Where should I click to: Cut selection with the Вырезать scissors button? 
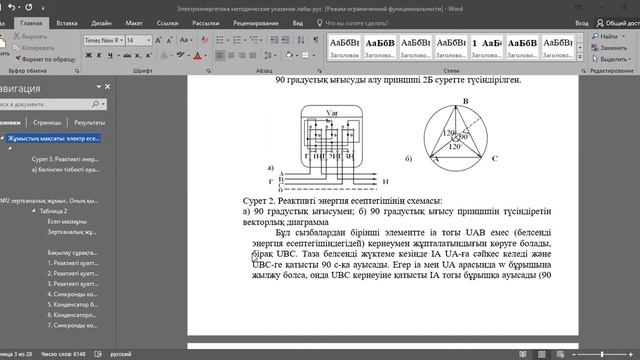click(x=31, y=36)
